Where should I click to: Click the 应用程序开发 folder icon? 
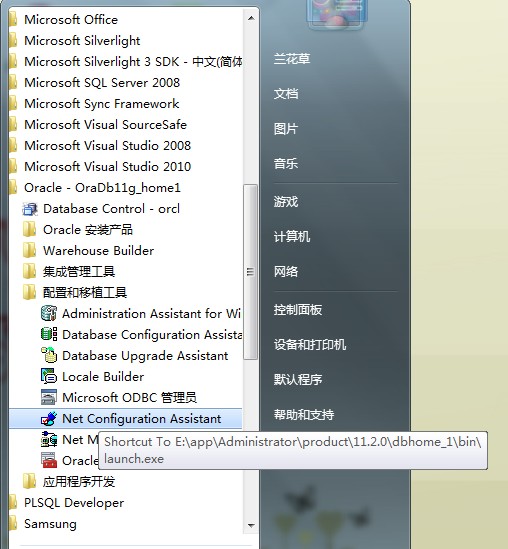click(29, 481)
